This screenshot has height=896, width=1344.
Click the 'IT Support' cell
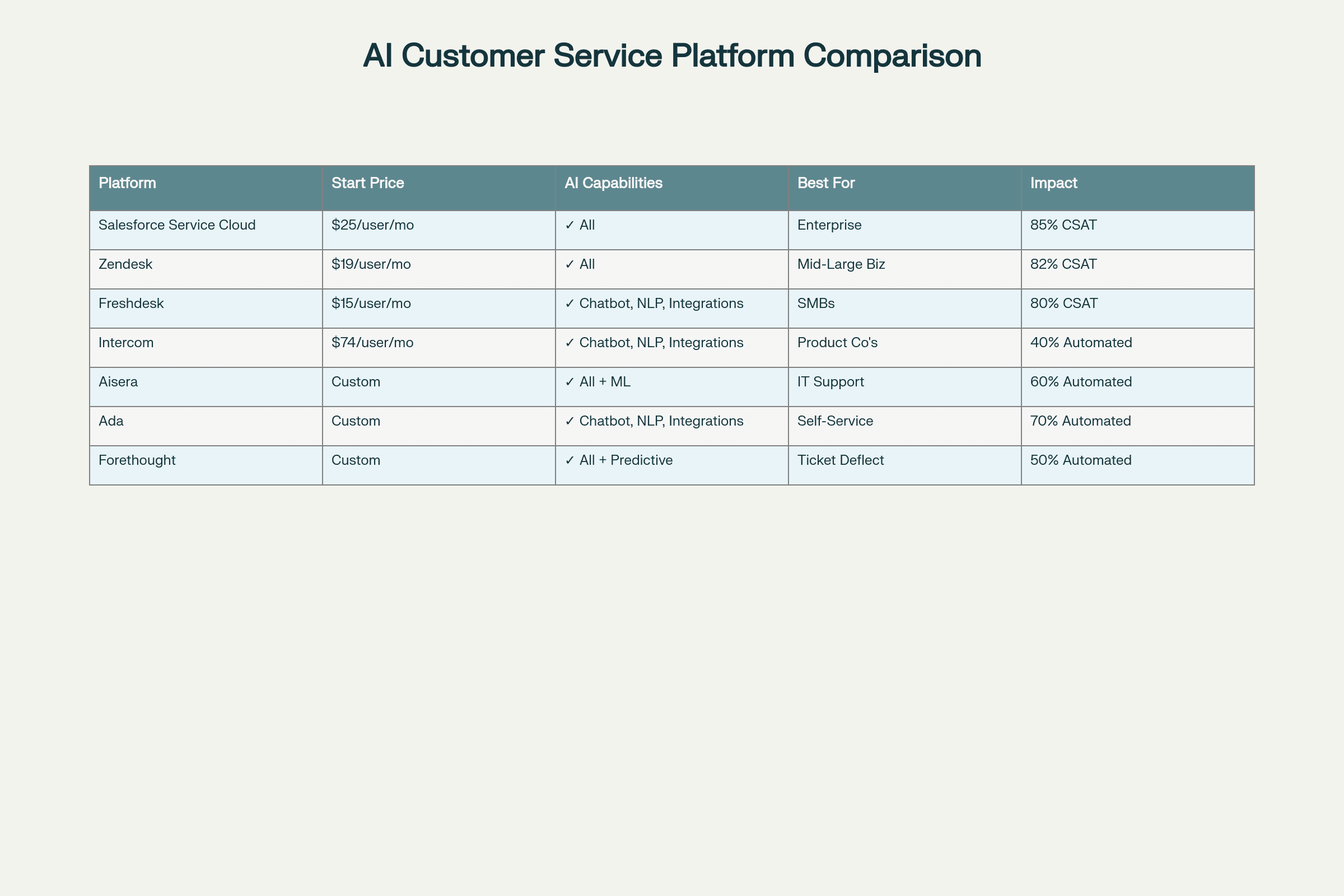904,387
